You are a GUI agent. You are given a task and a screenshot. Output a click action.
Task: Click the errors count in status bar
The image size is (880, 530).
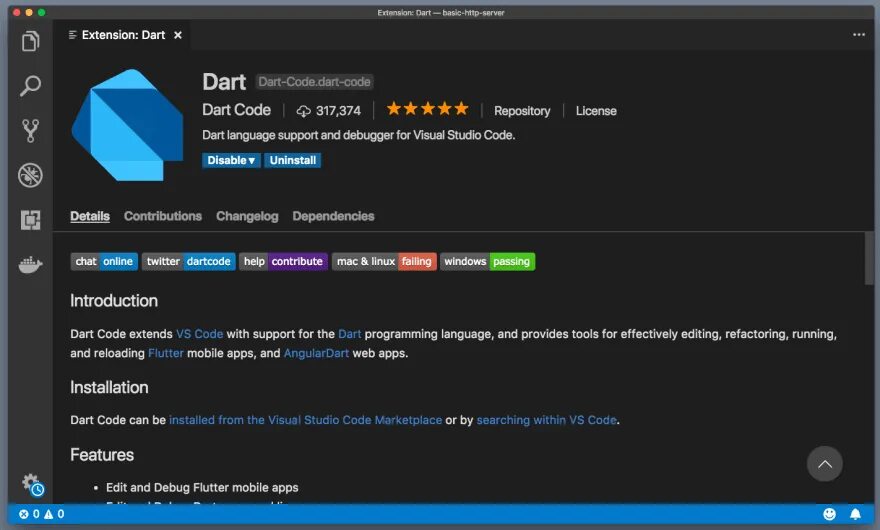[29, 514]
